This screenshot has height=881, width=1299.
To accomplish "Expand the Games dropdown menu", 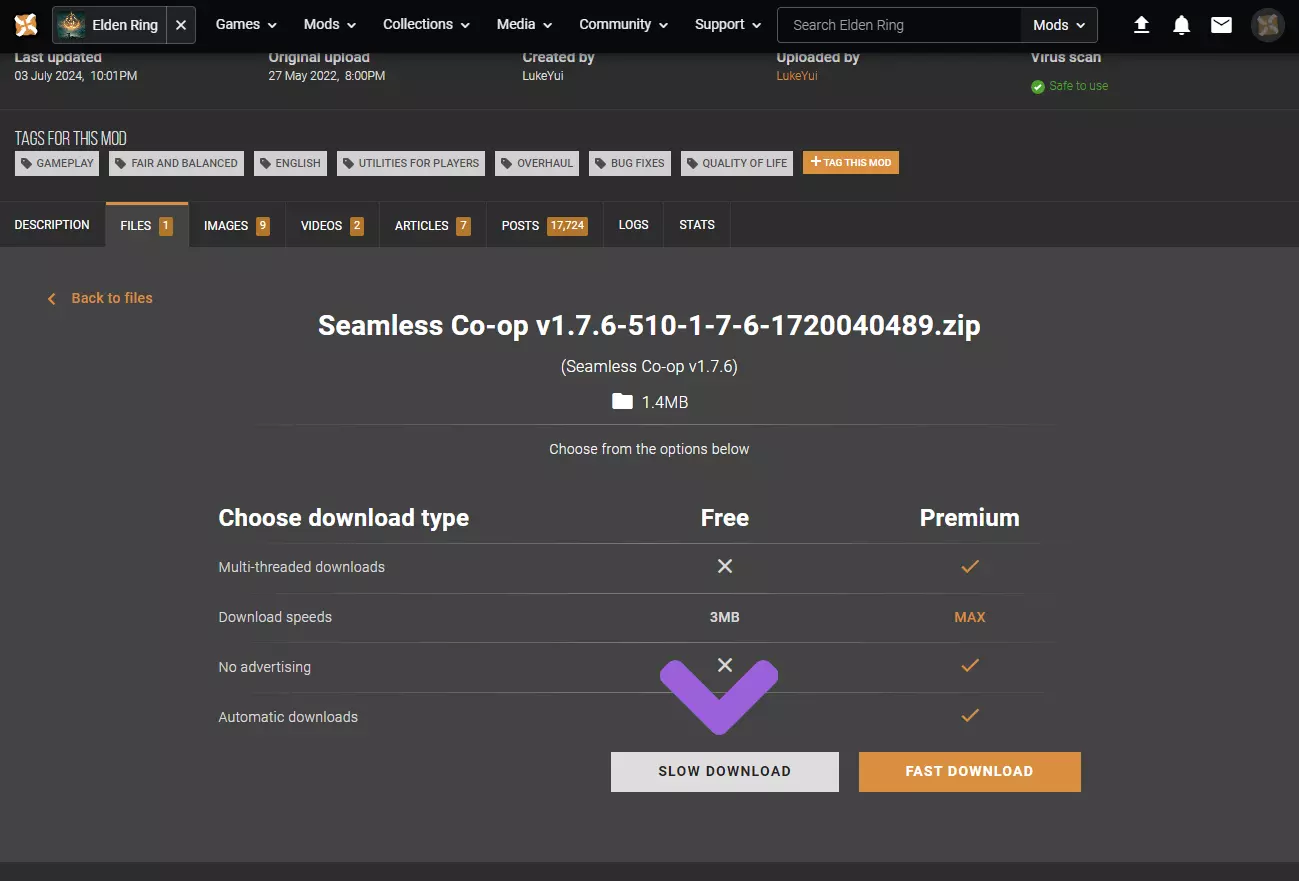I will coord(246,25).
